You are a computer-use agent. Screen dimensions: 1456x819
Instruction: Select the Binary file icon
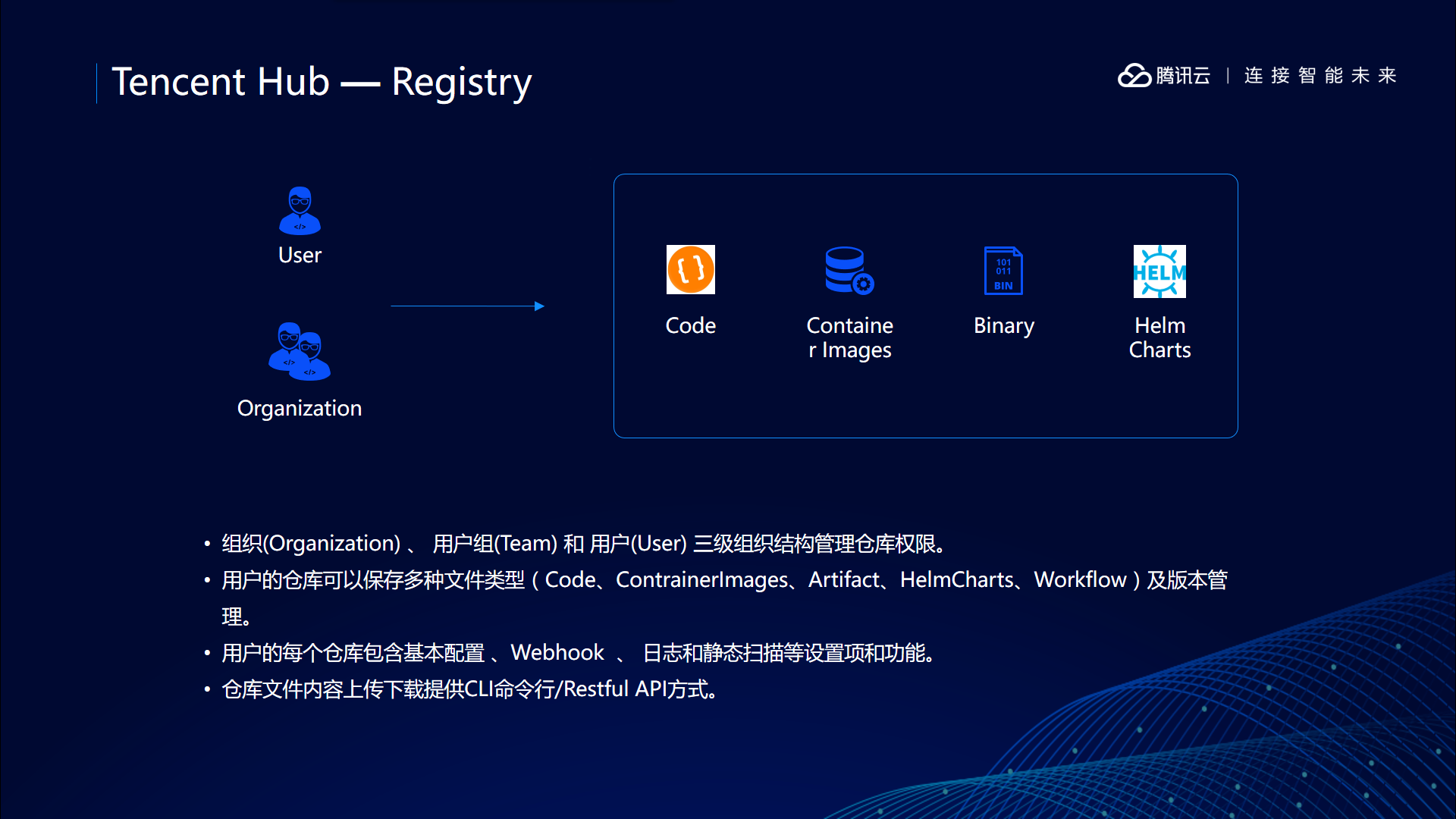point(1003,271)
